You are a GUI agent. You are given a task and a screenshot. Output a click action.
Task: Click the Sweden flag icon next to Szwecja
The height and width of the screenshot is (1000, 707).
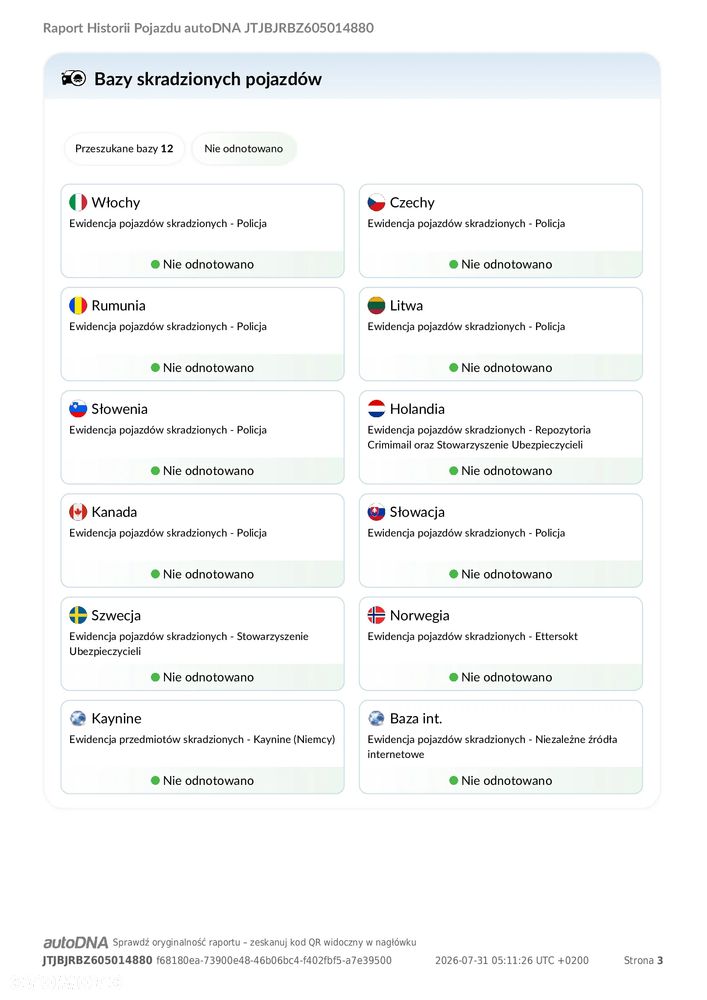[x=78, y=615]
